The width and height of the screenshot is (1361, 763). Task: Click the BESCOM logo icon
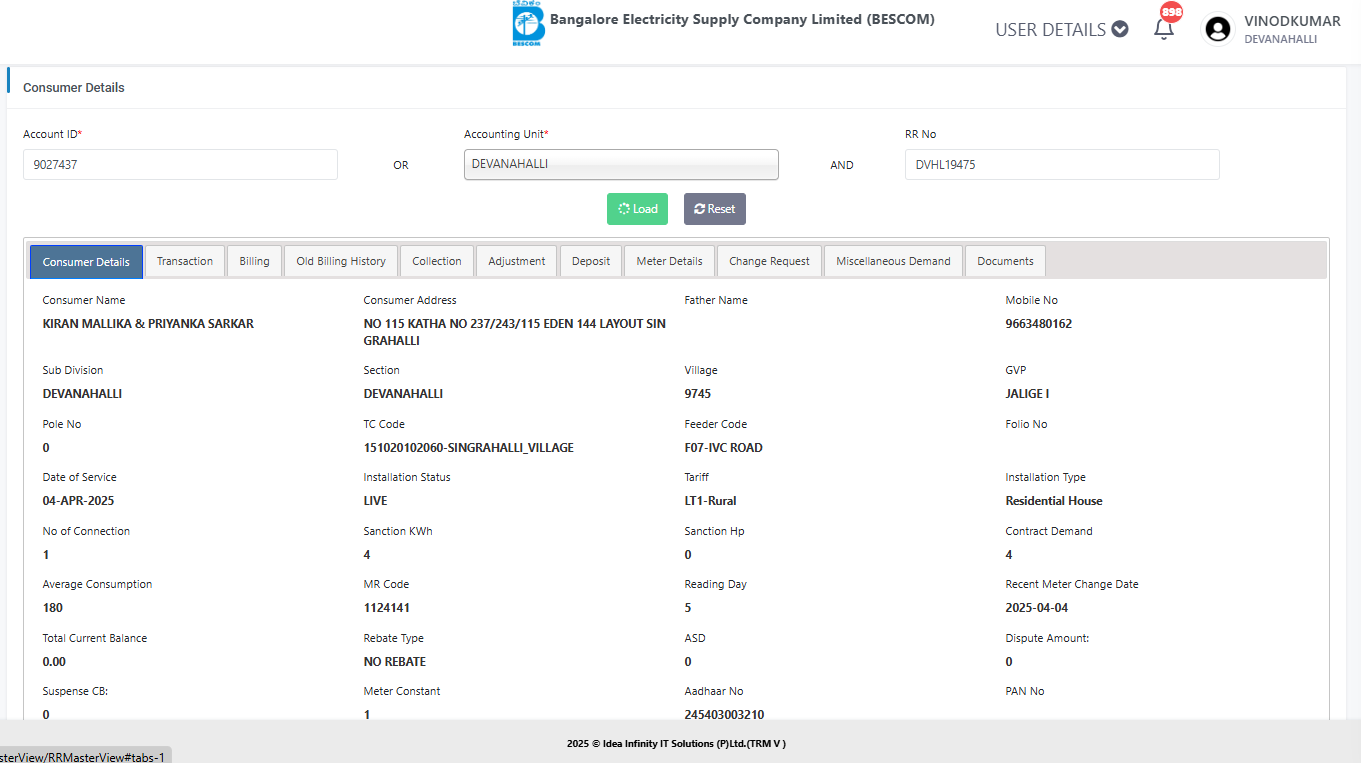(x=528, y=25)
